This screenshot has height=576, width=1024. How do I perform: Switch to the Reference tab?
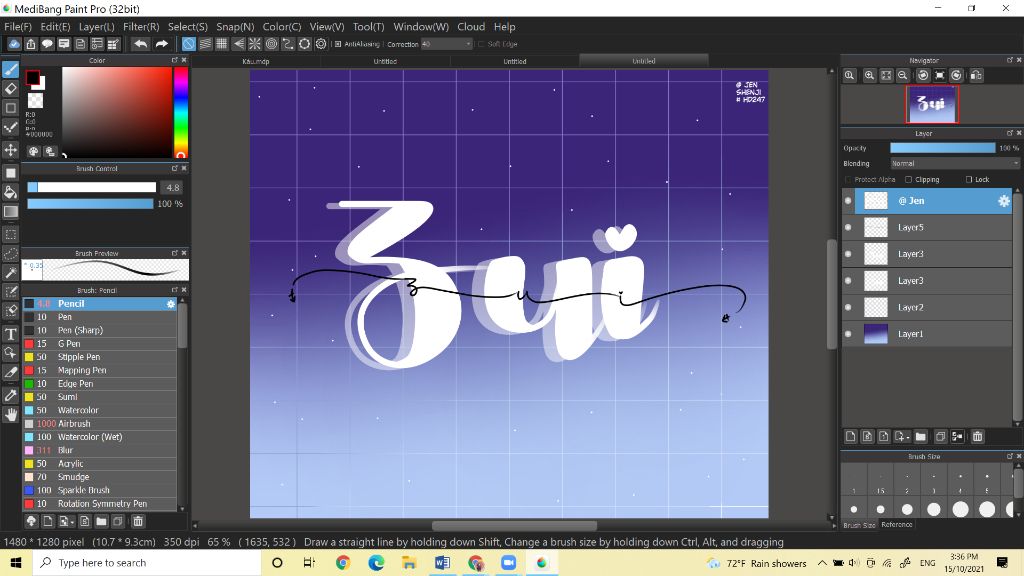click(897, 524)
